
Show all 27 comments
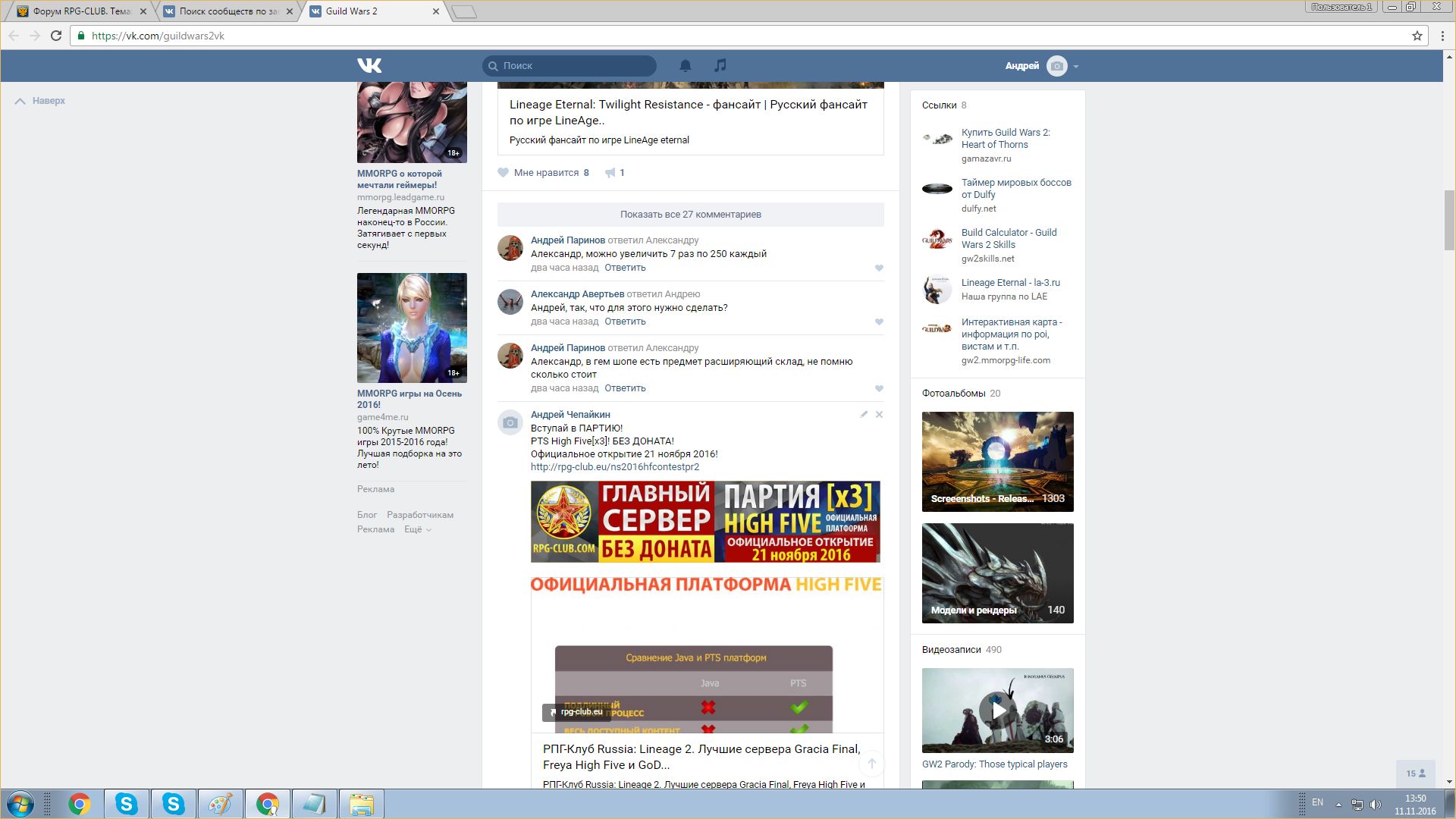(x=691, y=215)
